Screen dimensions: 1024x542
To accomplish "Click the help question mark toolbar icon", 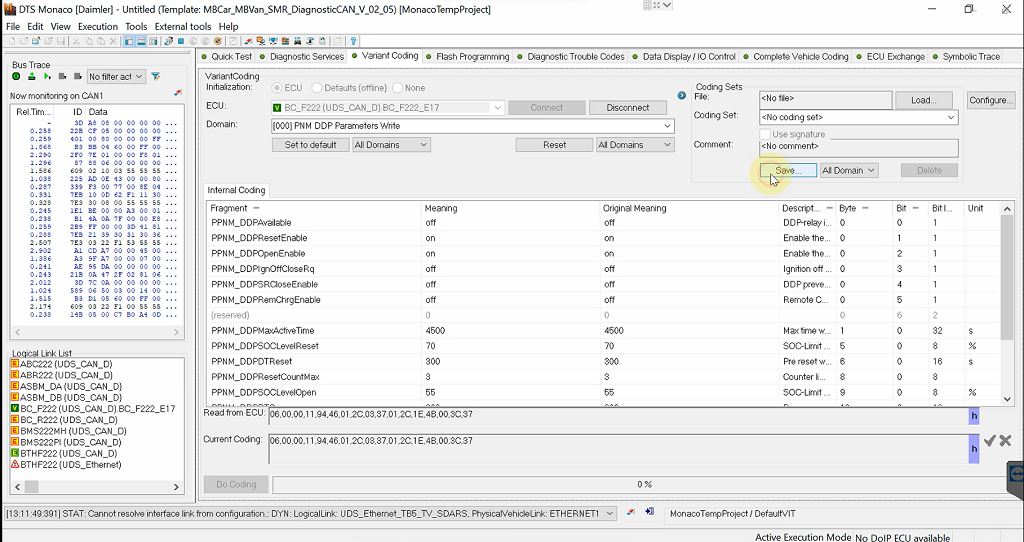I will pyautogui.click(x=353, y=41).
